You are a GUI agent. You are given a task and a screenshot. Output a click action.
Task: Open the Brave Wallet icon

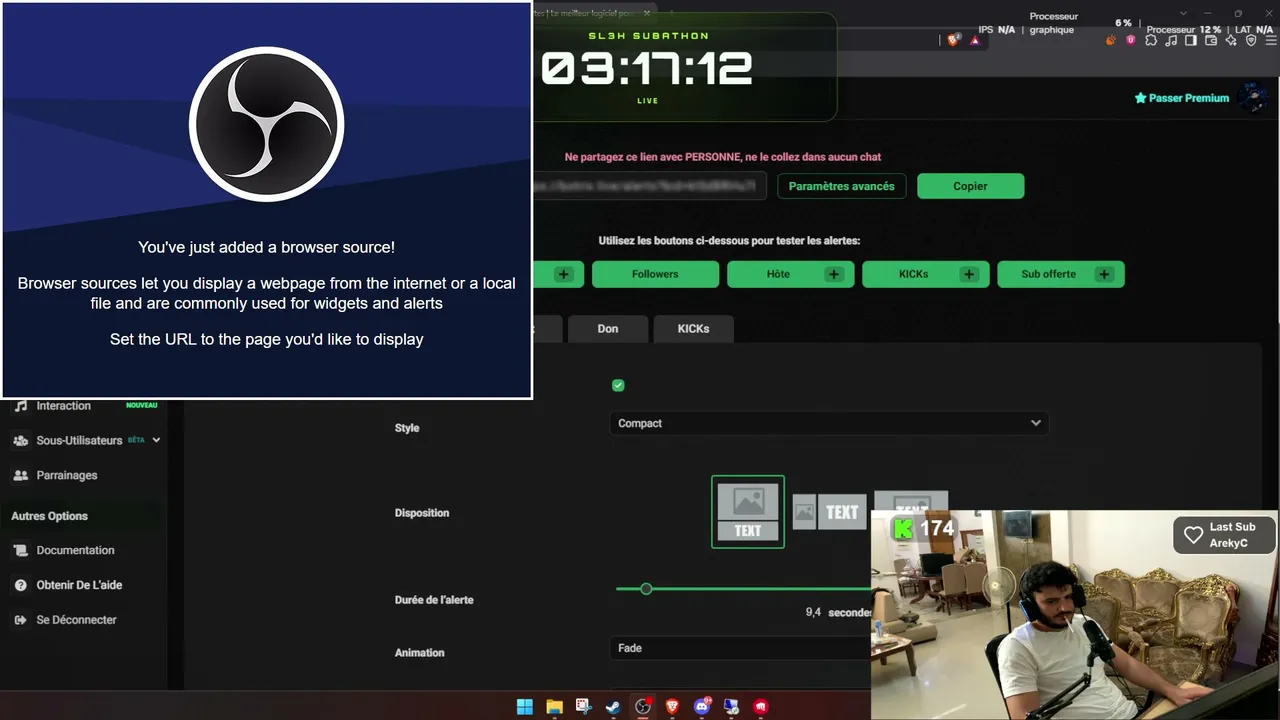coord(1211,40)
